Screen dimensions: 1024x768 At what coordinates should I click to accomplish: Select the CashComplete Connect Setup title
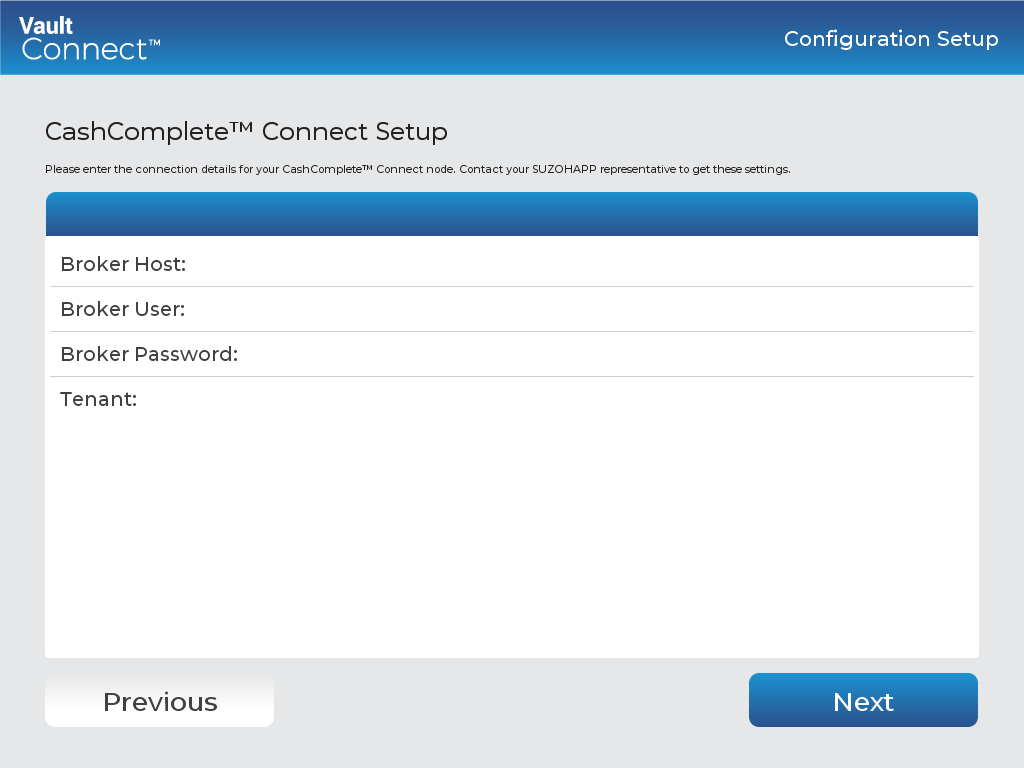pos(246,131)
